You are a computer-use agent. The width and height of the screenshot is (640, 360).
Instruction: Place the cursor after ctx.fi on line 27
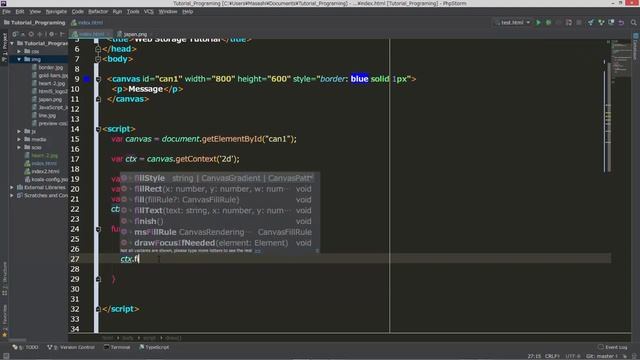140,259
